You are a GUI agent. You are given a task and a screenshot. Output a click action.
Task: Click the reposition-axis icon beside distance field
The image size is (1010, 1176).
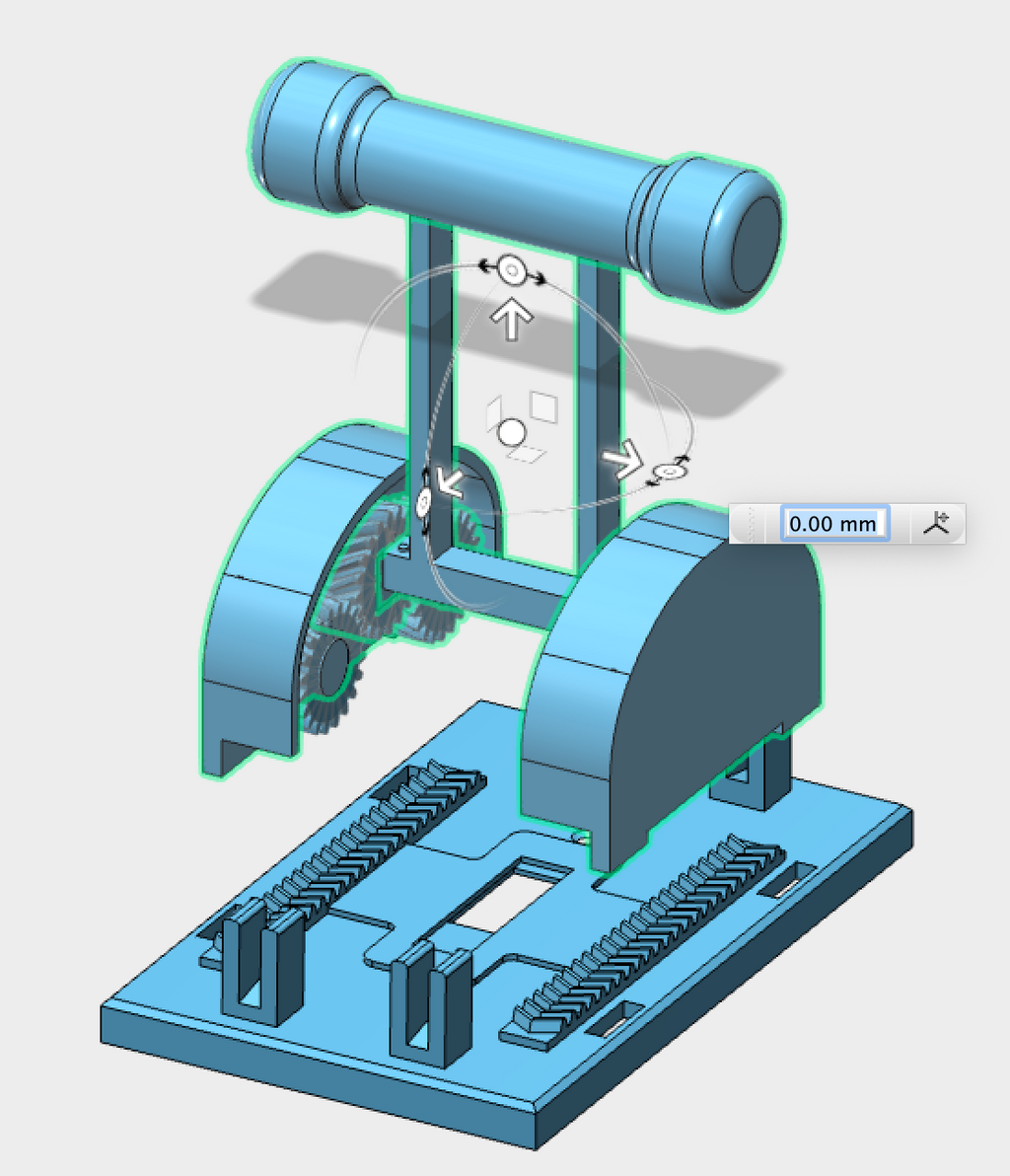pyautogui.click(x=936, y=523)
